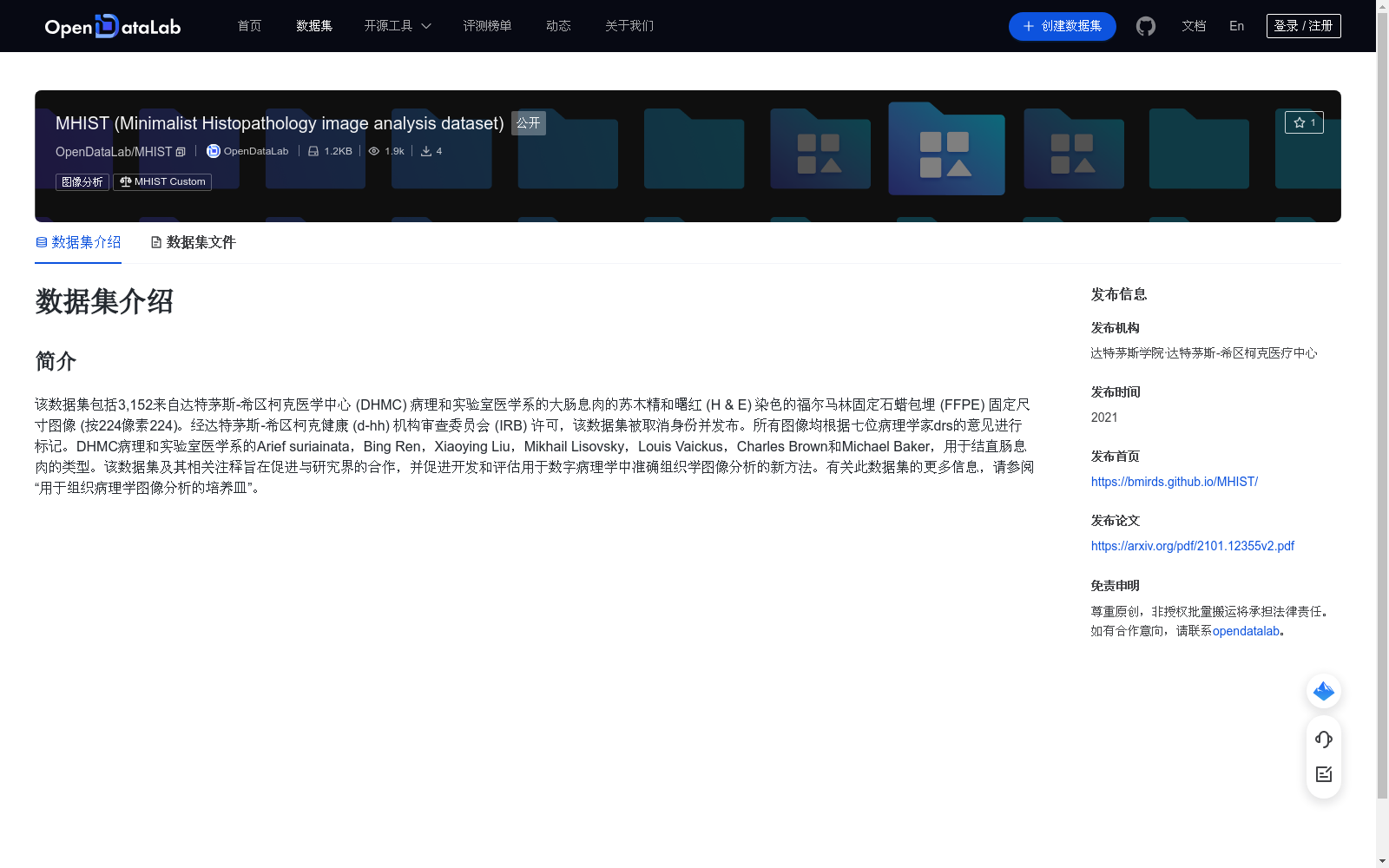Click the dataset title MHIST heading

[280, 123]
